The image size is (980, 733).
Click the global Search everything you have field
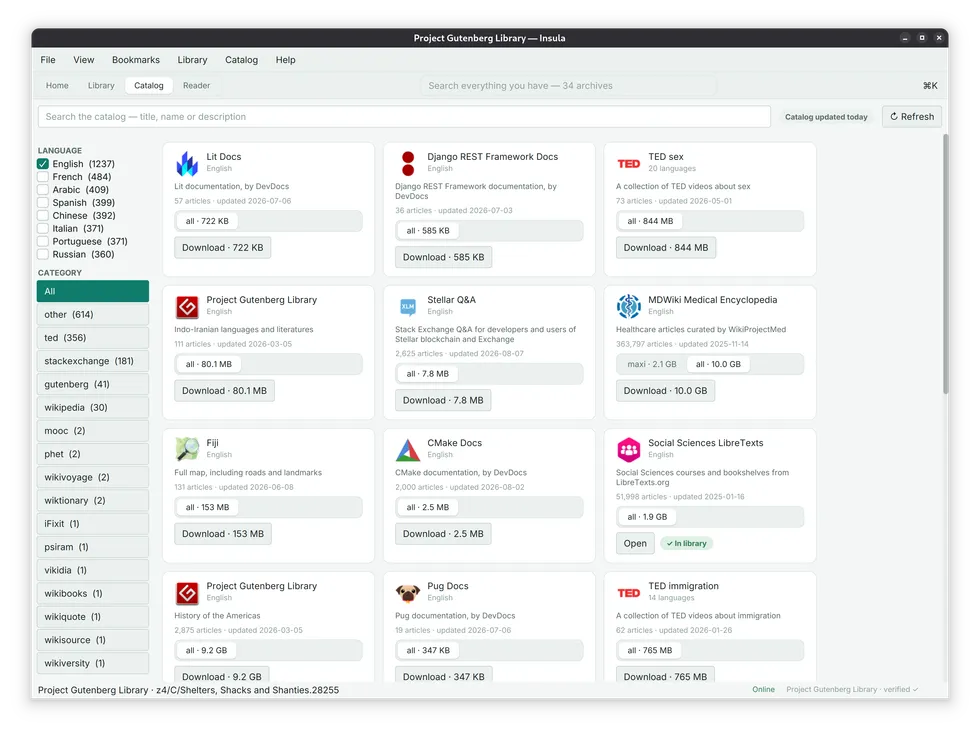point(568,86)
